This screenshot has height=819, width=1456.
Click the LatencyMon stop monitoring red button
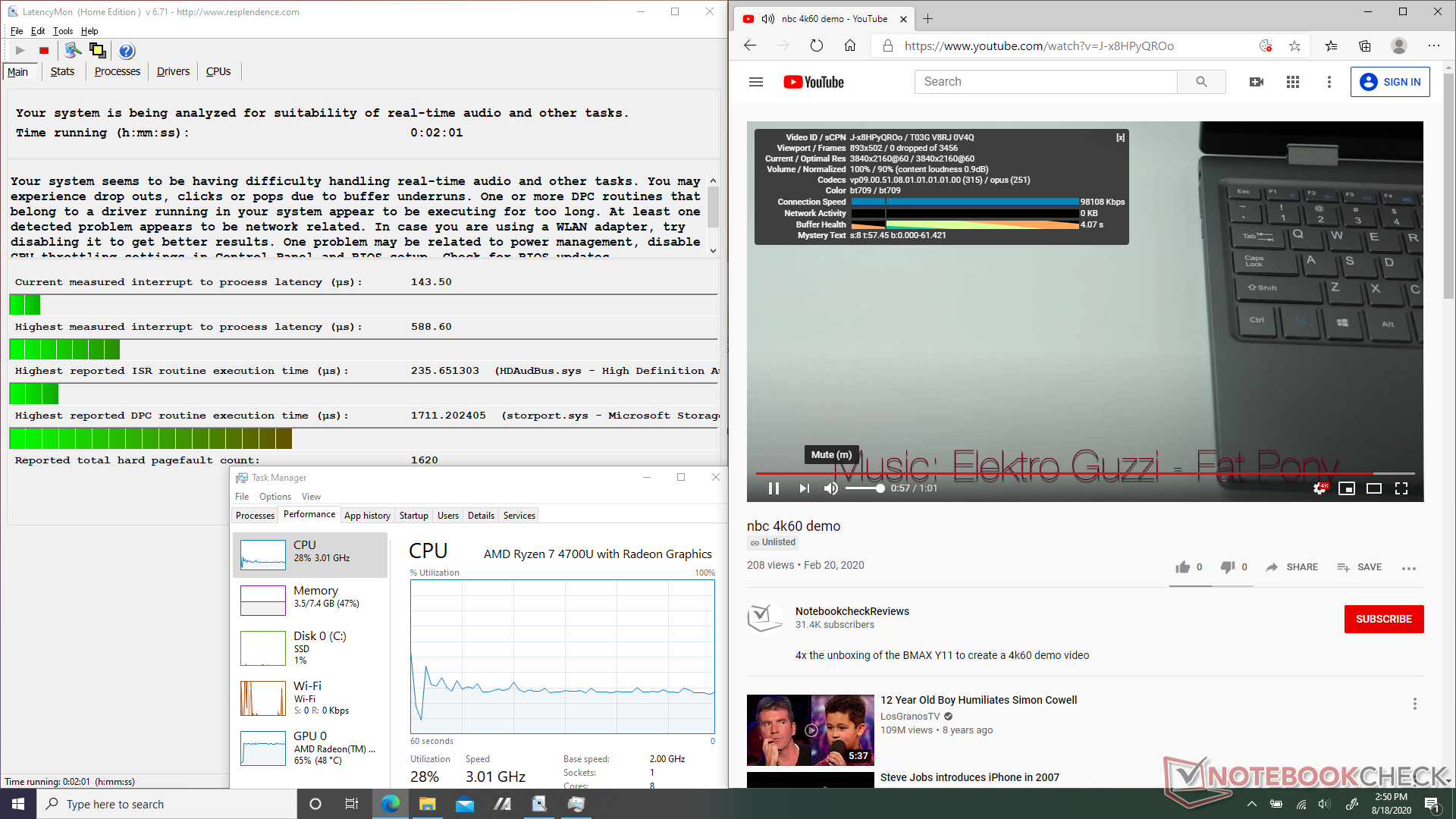point(44,51)
